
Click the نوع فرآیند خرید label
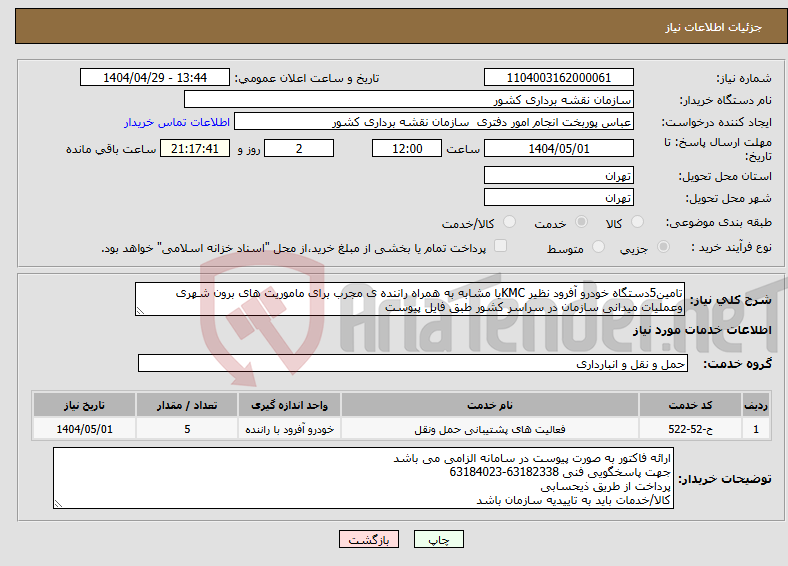(731, 247)
